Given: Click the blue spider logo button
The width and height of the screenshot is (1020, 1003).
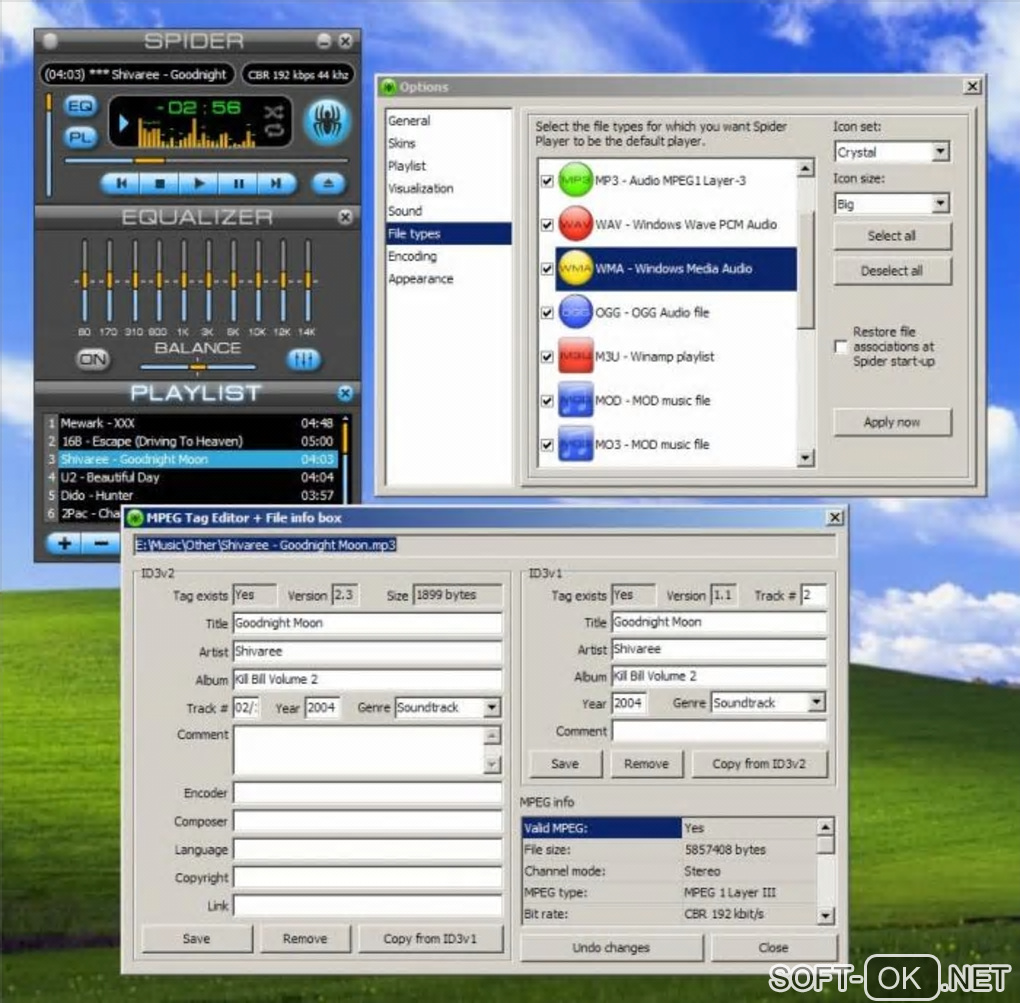Looking at the screenshot, I should 328,121.
